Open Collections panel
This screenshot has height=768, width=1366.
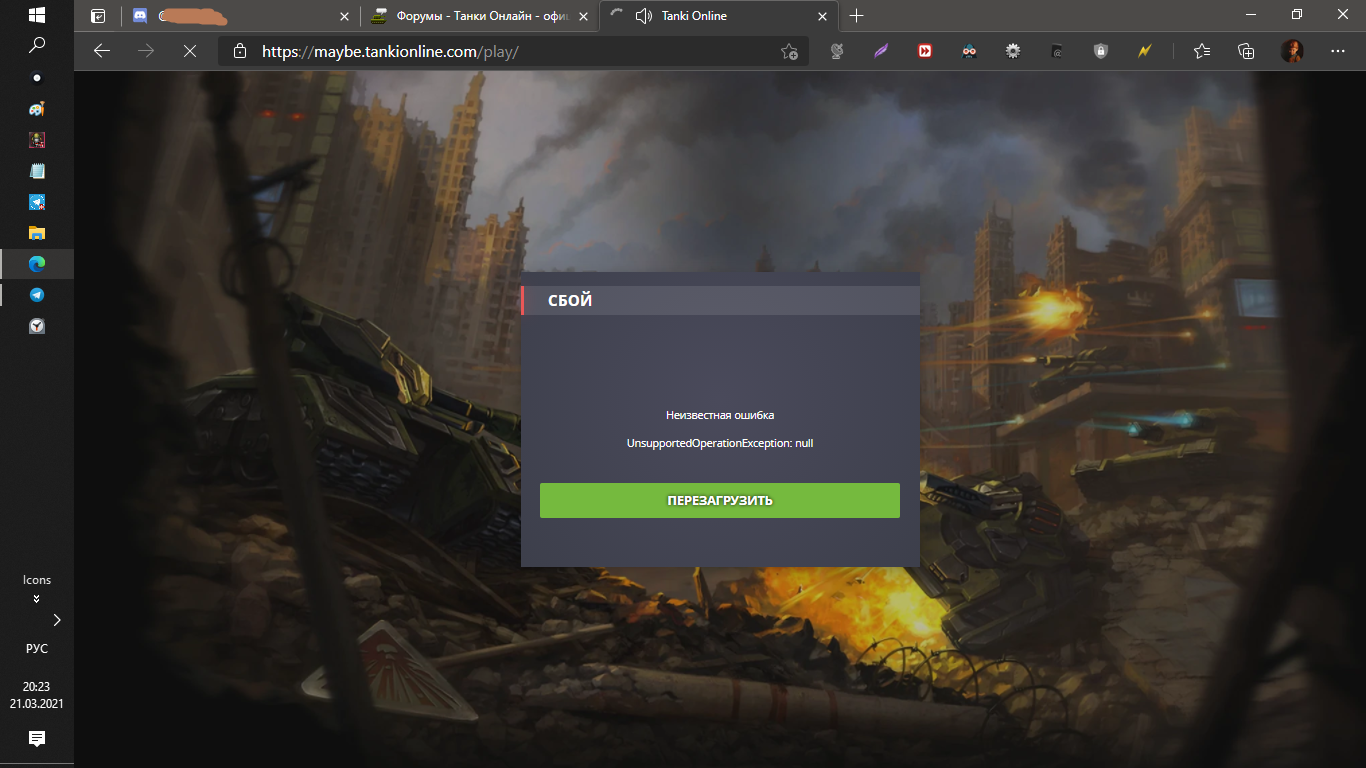pyautogui.click(x=1246, y=51)
